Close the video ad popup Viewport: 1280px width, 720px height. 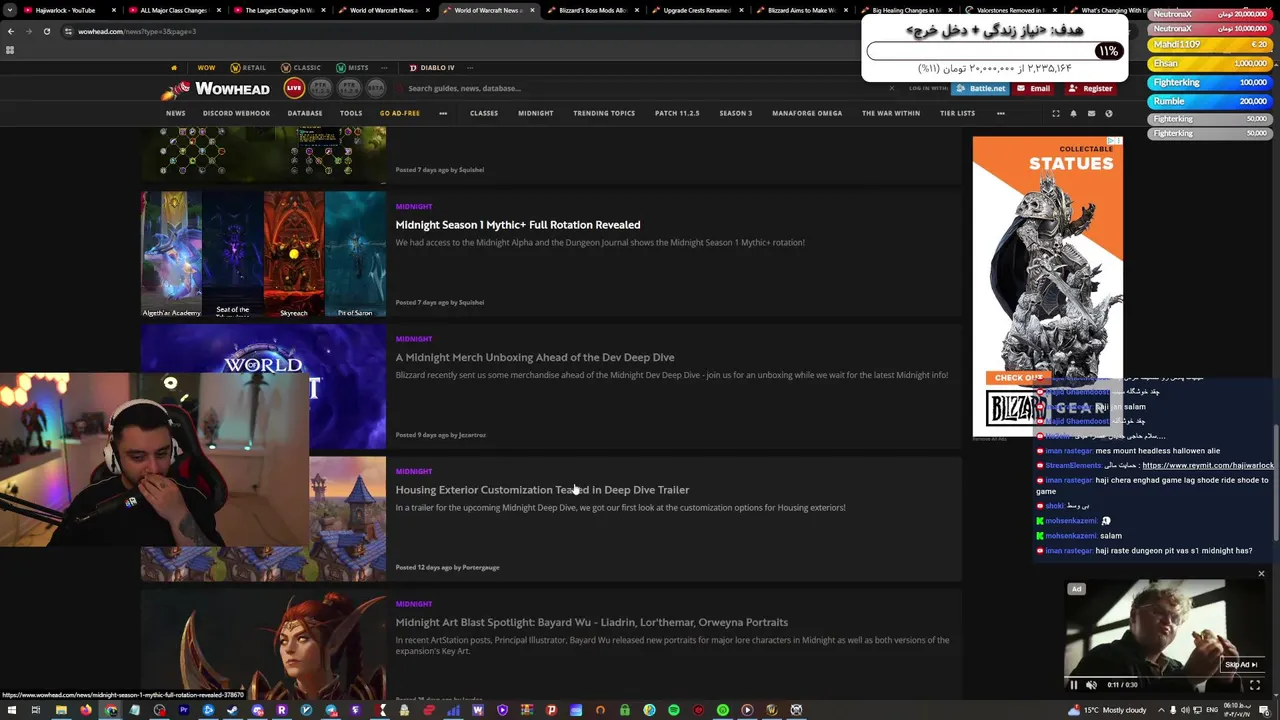pos(1261,574)
